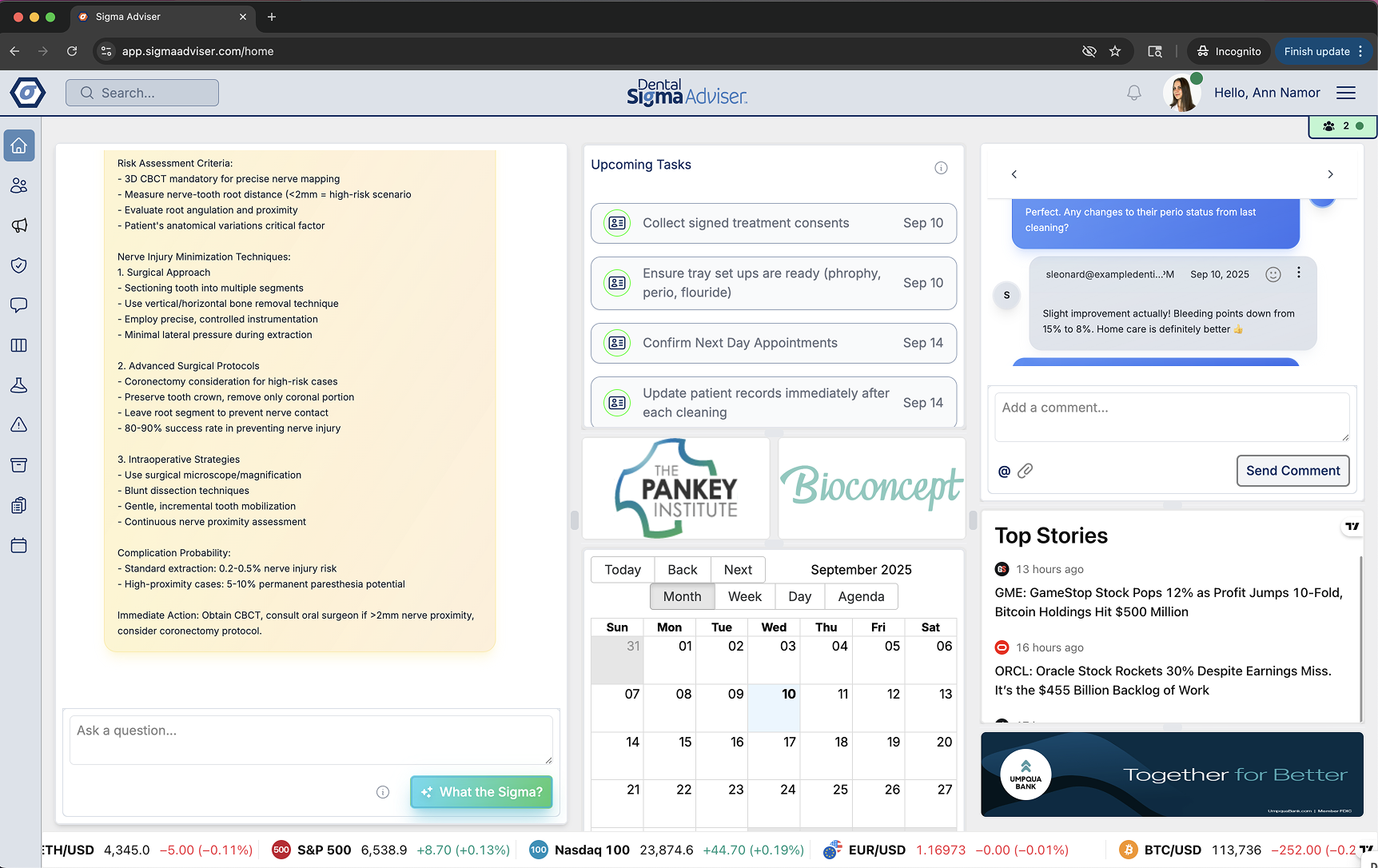Collapse the chat panel with the left chevron
Image resolution: width=1378 pixels, height=868 pixels.
pyautogui.click(x=1014, y=173)
